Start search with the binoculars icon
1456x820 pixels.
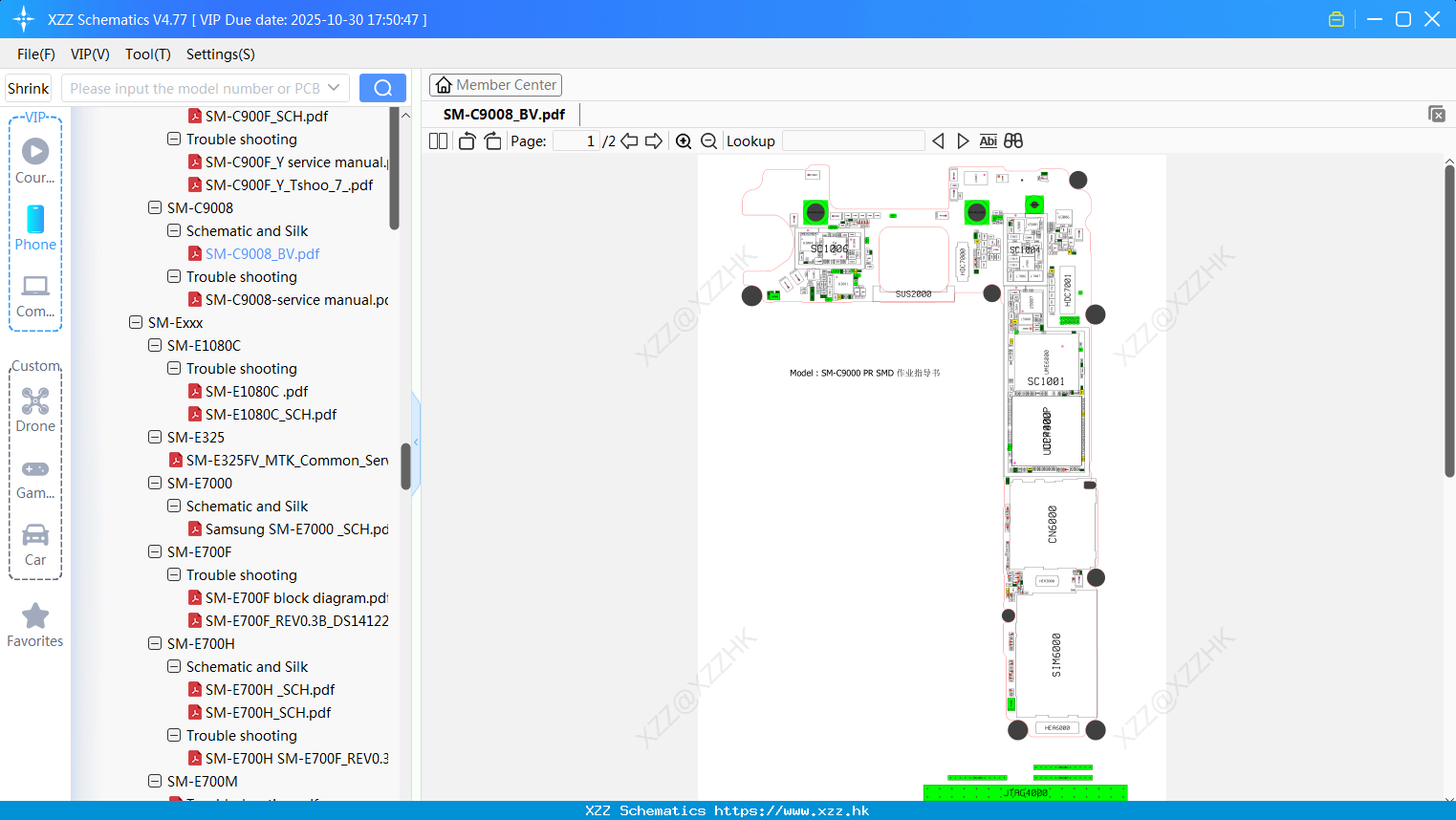click(x=1013, y=140)
